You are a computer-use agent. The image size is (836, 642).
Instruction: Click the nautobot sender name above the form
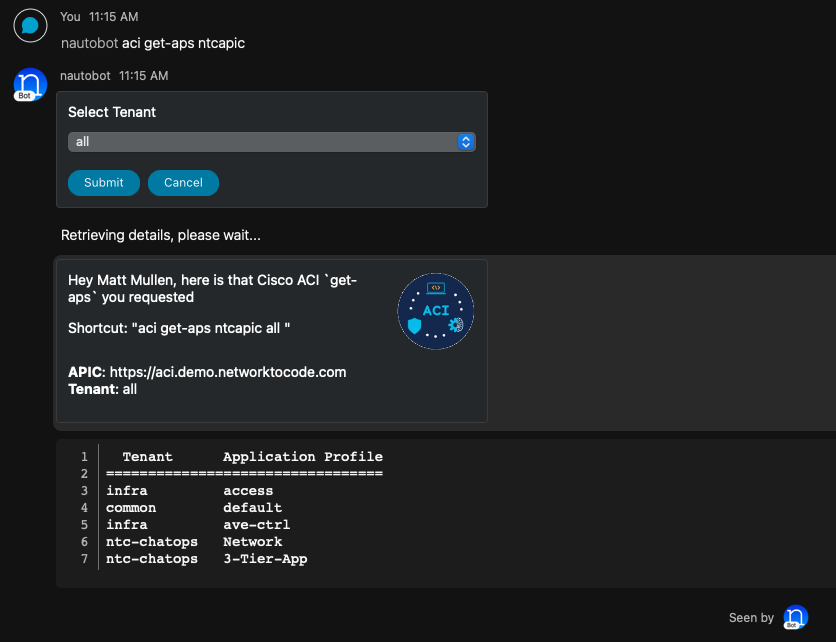point(85,76)
